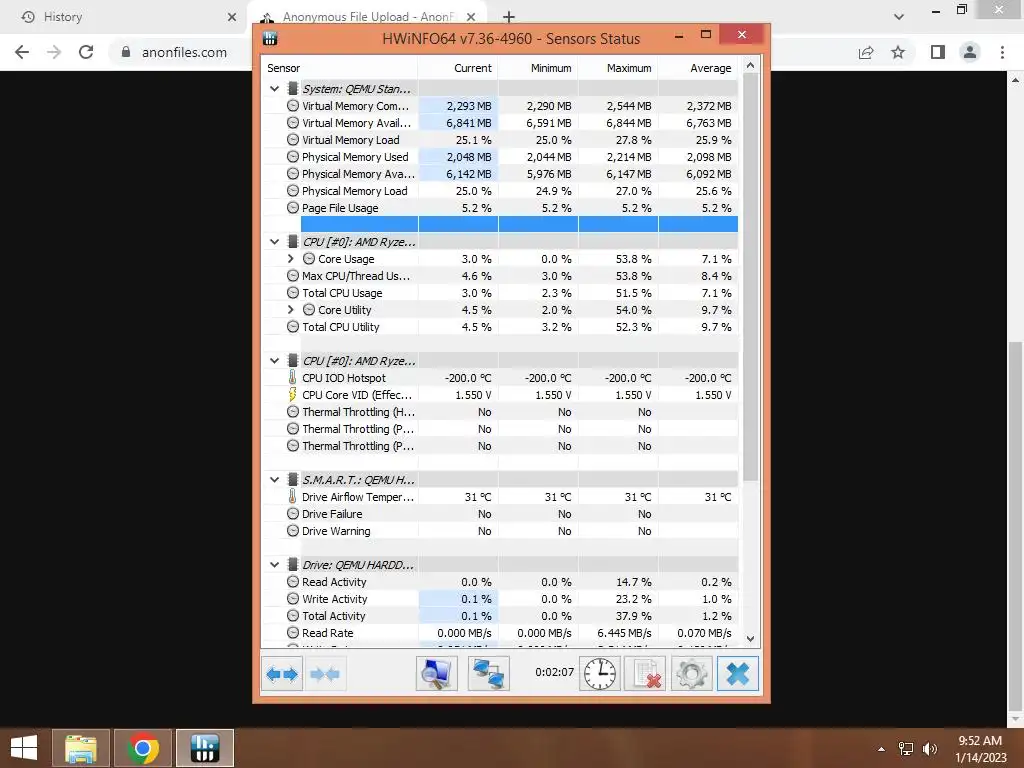This screenshot has width=1024, height=768.
Task: Bookmark this page with star icon in Chrome
Action: (x=899, y=52)
